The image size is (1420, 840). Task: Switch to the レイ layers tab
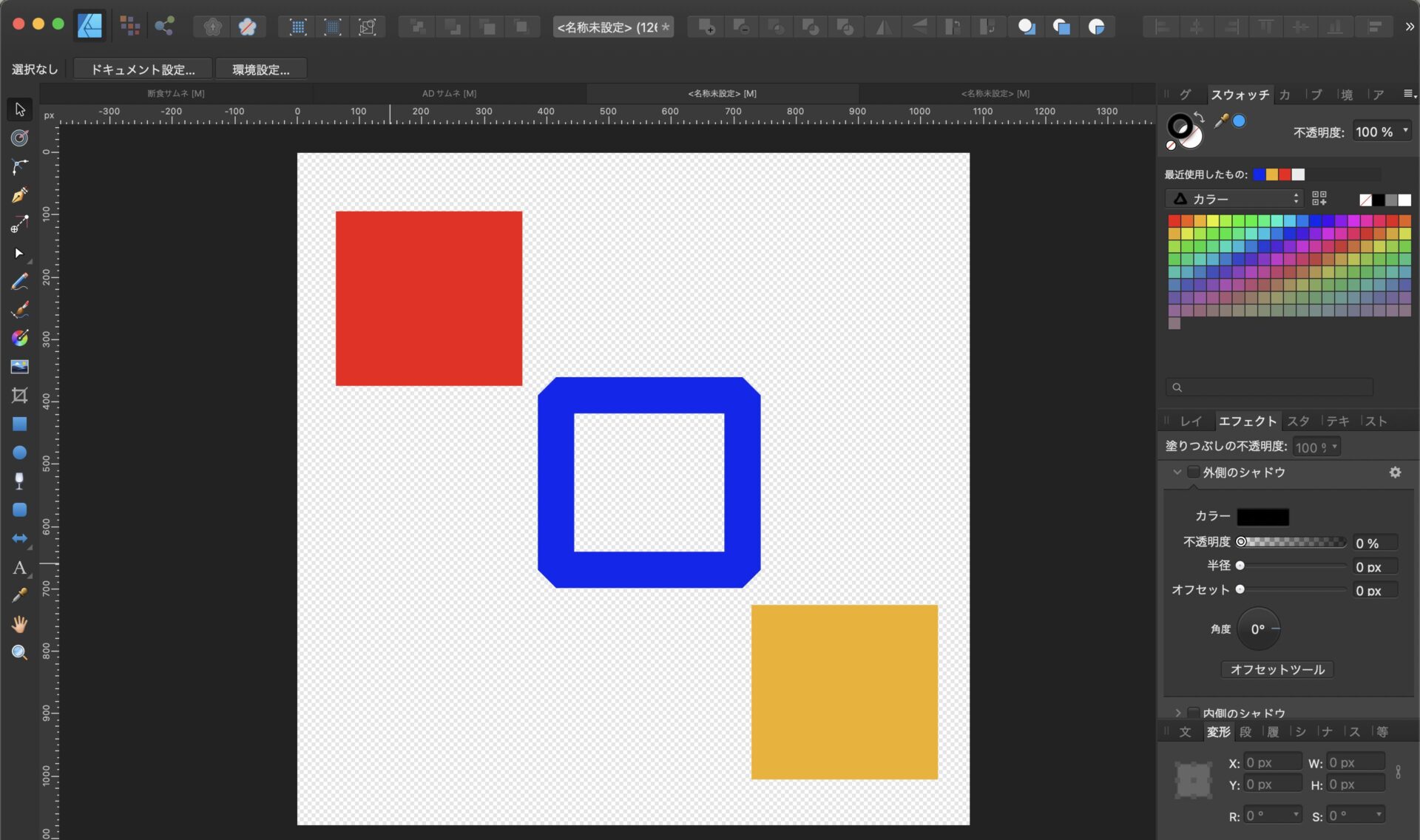[1191, 421]
